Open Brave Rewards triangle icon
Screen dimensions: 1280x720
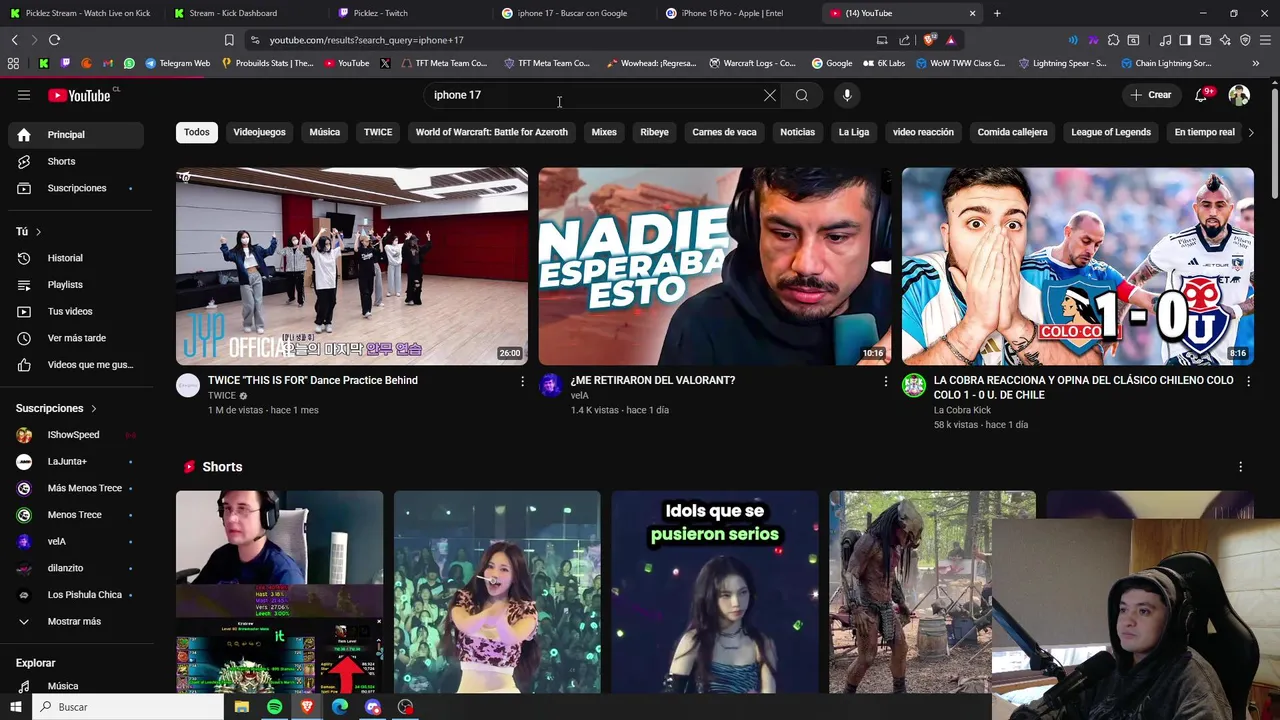point(950,40)
